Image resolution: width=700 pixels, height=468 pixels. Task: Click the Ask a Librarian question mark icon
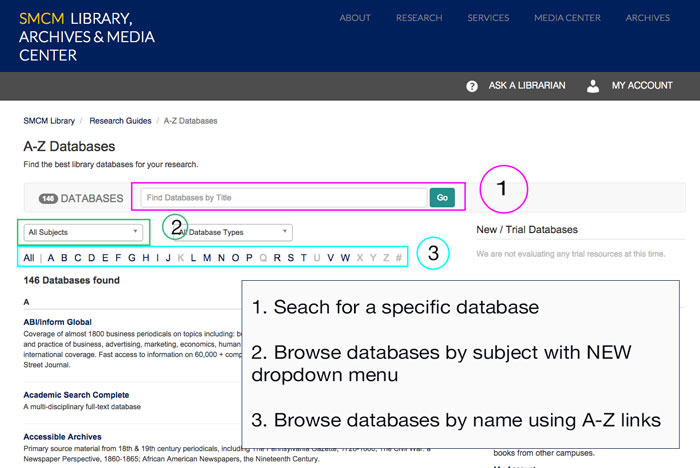click(472, 86)
